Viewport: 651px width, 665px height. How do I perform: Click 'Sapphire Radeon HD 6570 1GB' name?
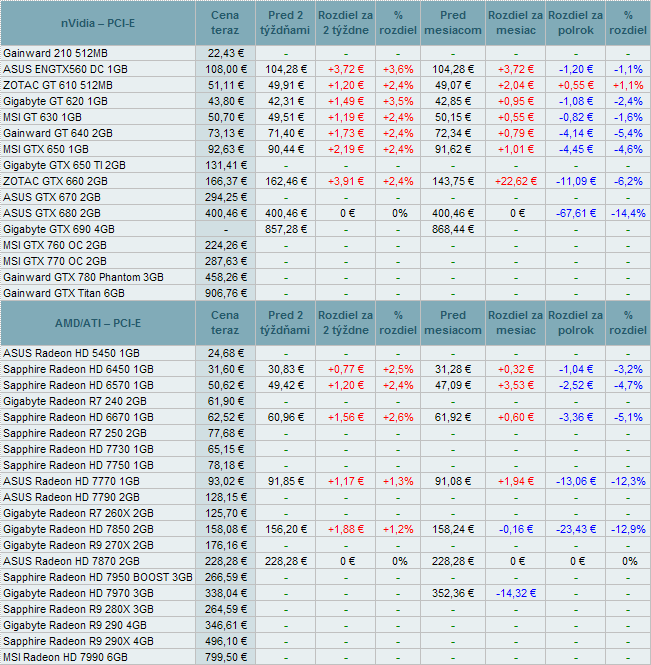pos(78,386)
